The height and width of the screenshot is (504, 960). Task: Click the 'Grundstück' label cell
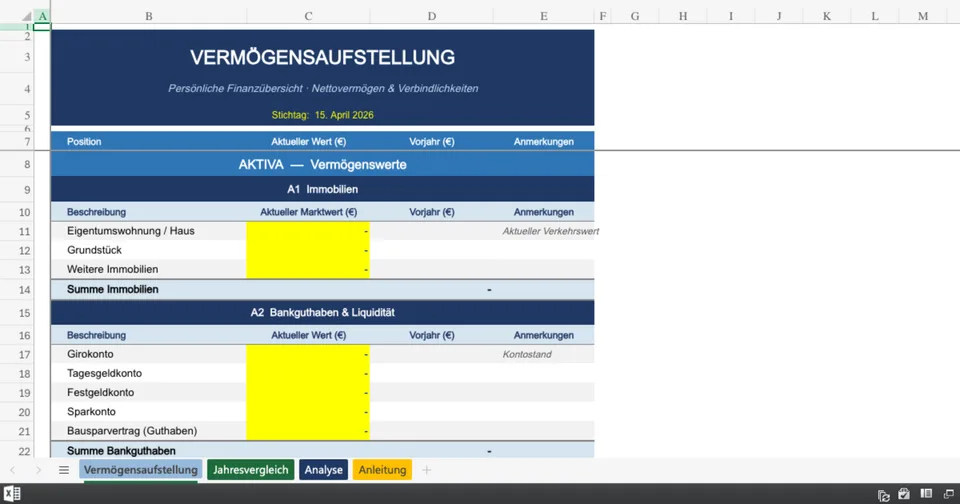click(x=149, y=250)
